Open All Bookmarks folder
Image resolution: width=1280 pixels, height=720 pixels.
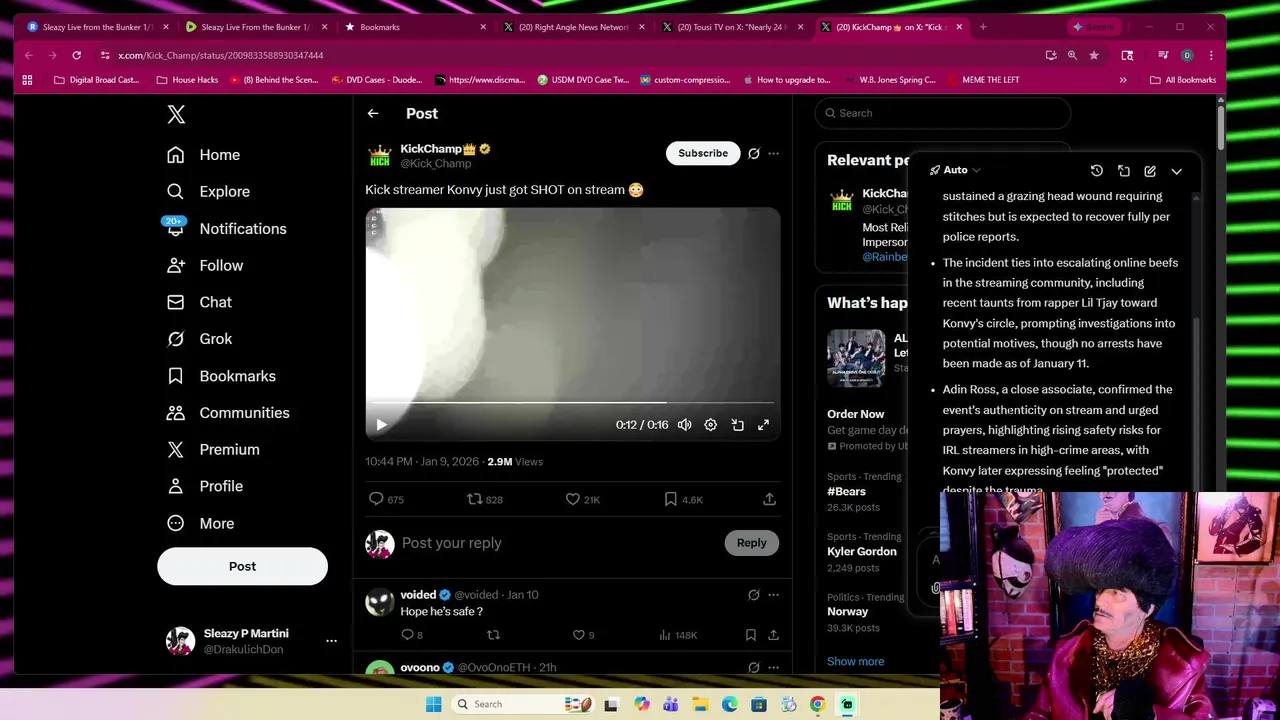[x=1182, y=80]
